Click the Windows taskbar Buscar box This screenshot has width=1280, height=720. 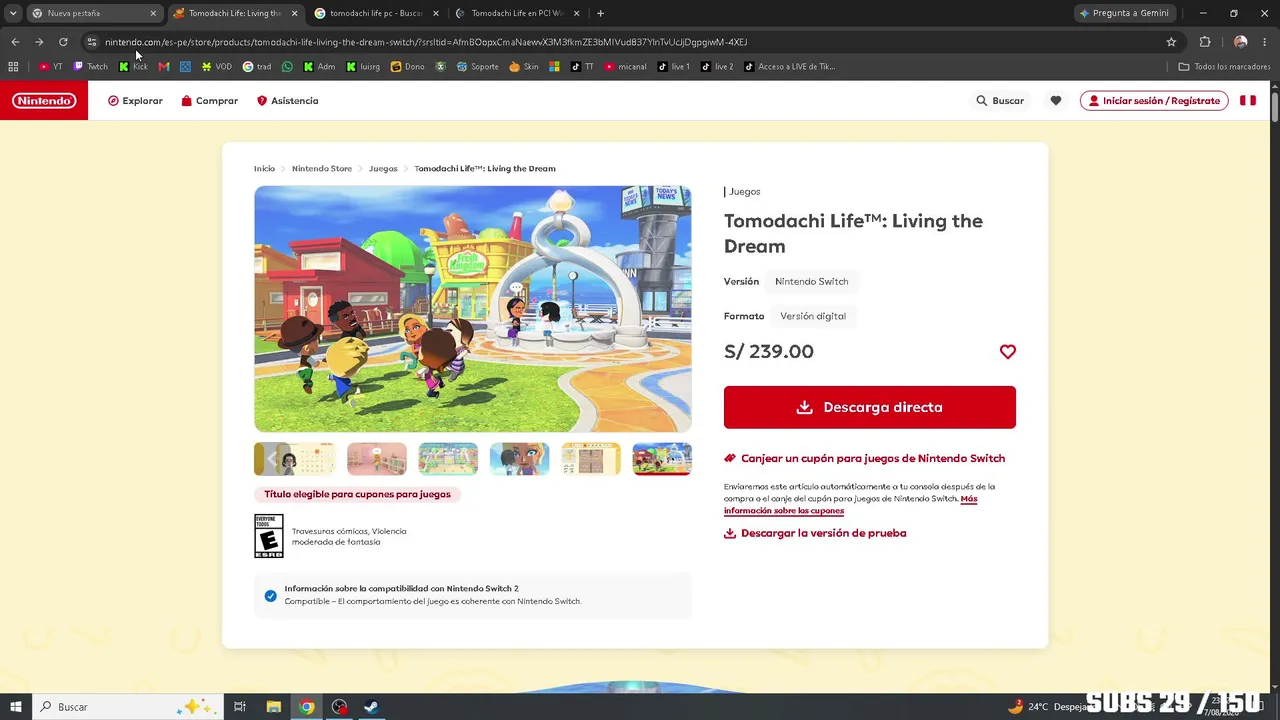click(129, 707)
